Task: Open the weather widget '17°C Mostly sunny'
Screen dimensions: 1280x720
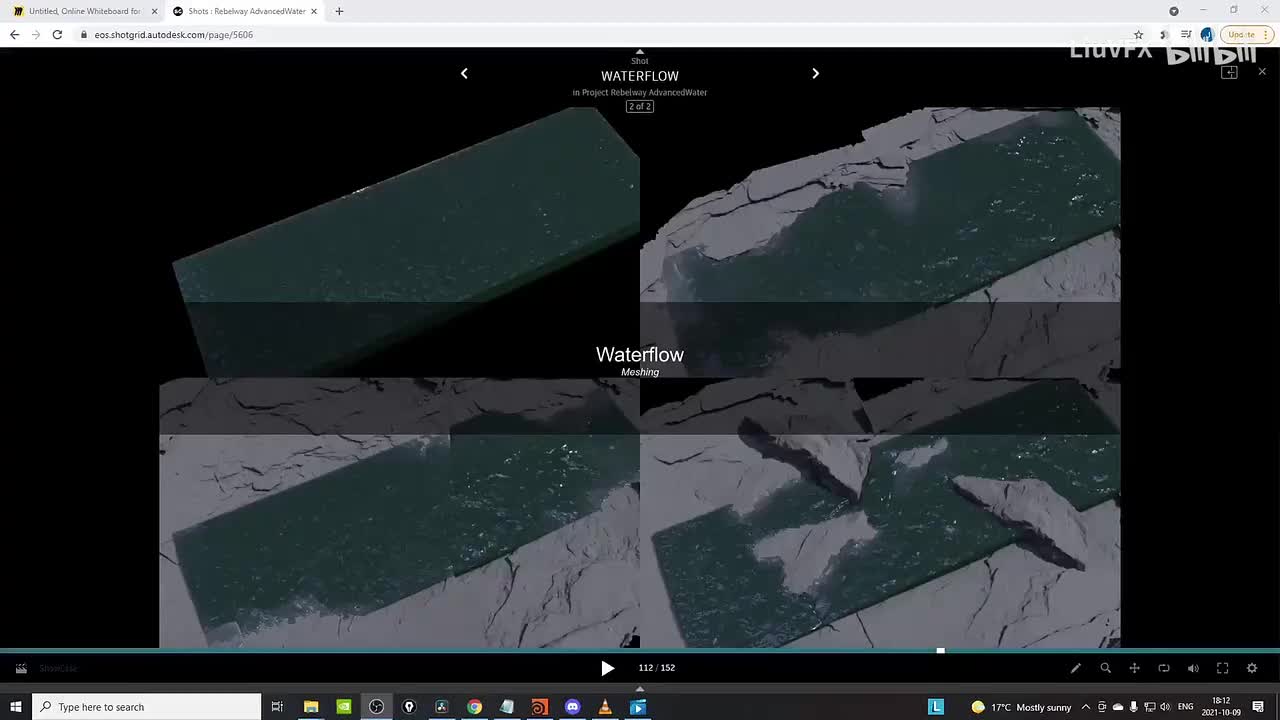Action: (x=1021, y=707)
